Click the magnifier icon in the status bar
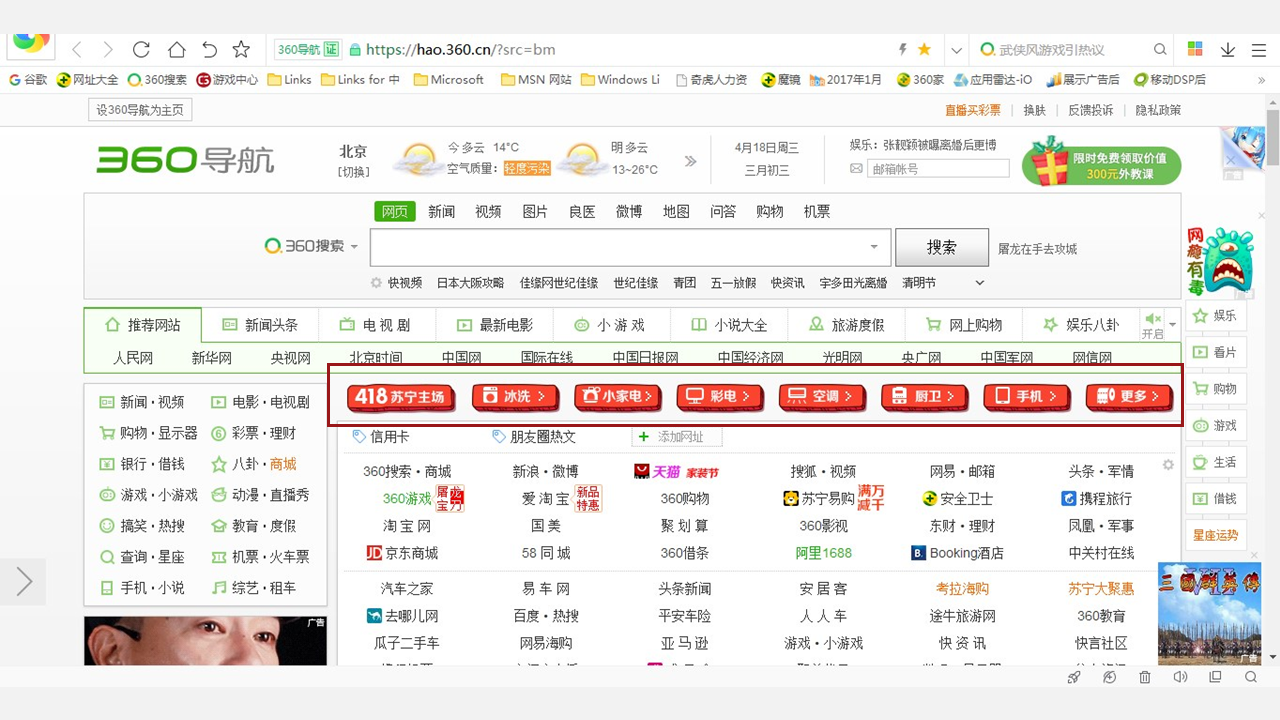 click(x=1250, y=677)
